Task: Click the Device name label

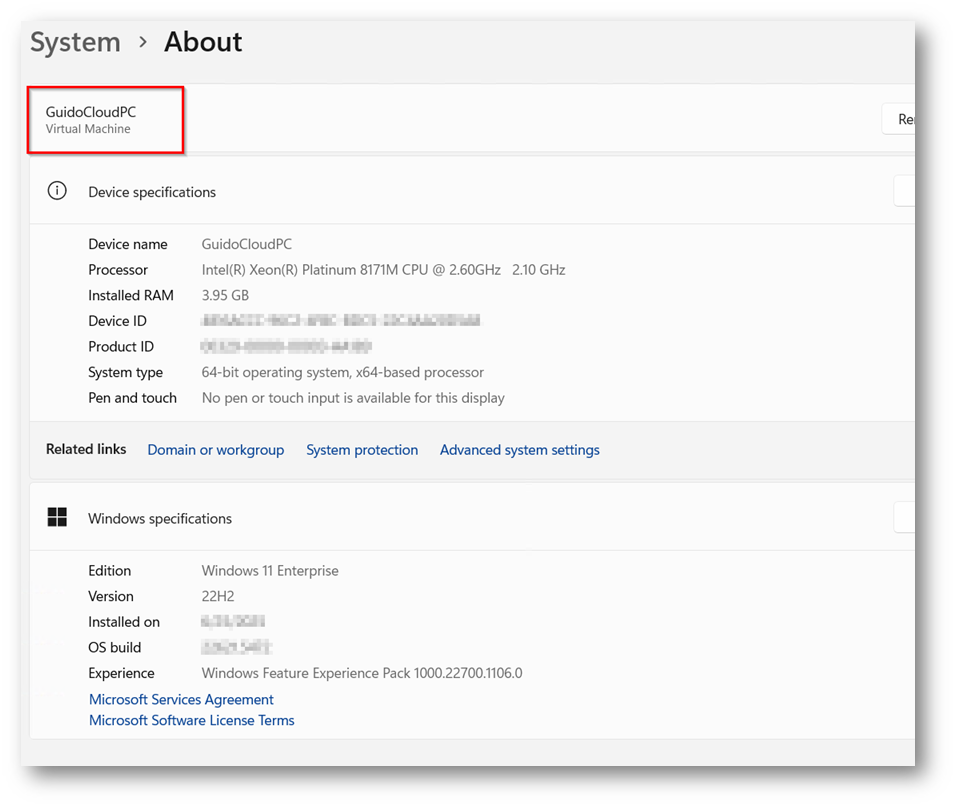Action: point(128,244)
